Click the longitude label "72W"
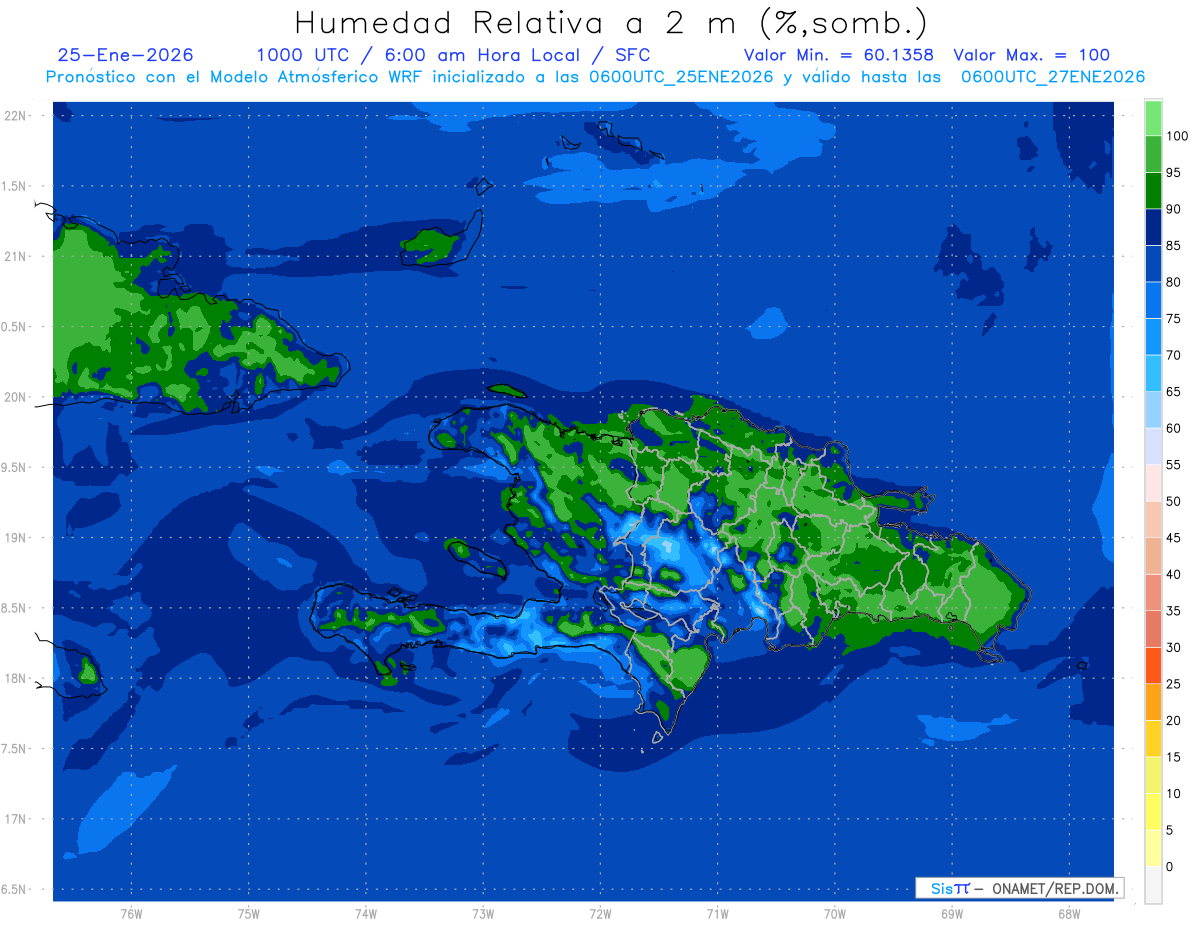The height and width of the screenshot is (927, 1200). pos(601,914)
